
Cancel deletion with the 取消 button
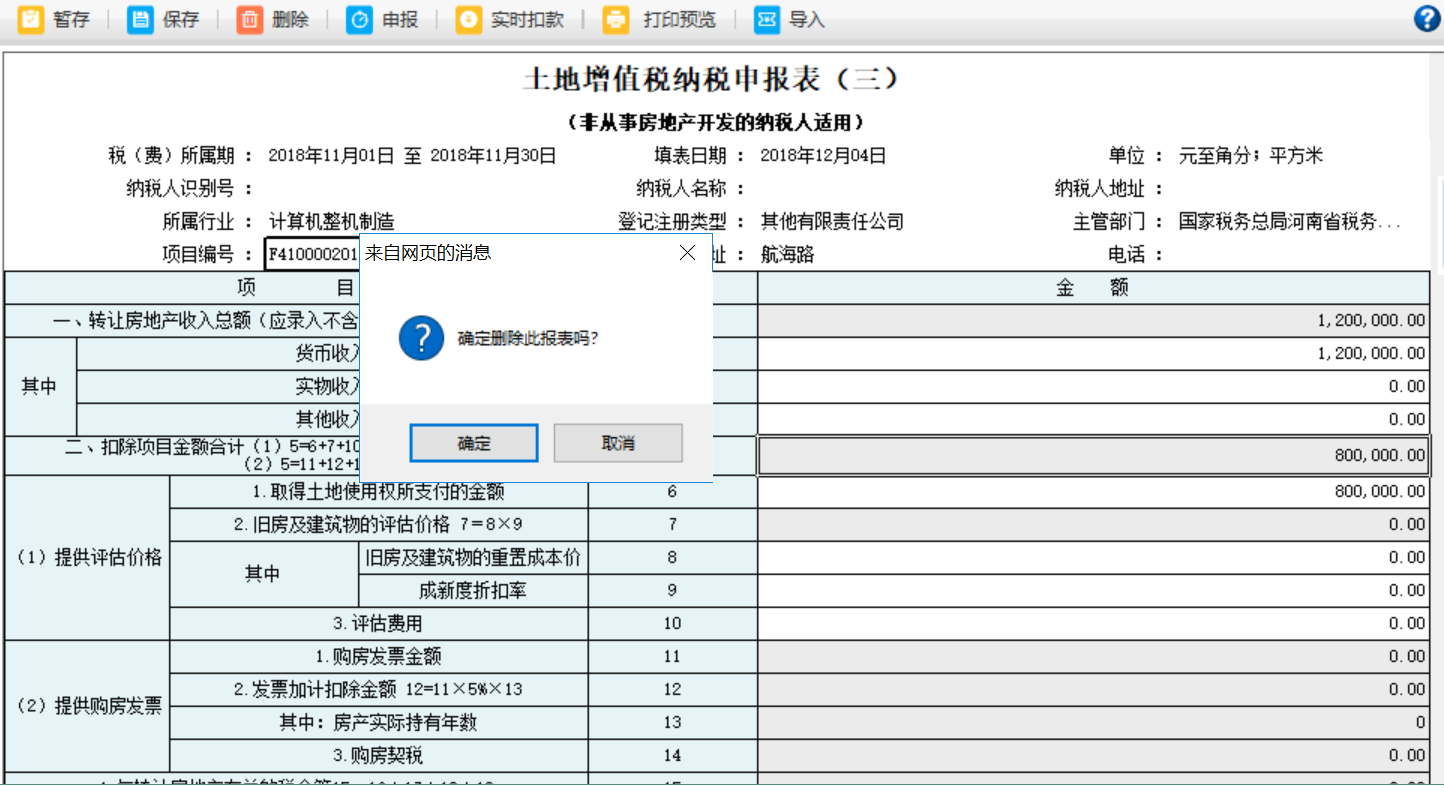point(618,443)
